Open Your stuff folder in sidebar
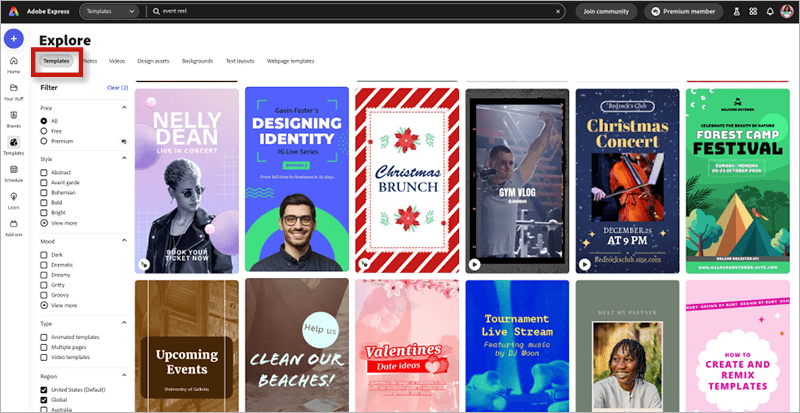This screenshot has height=413, width=800. point(14,91)
